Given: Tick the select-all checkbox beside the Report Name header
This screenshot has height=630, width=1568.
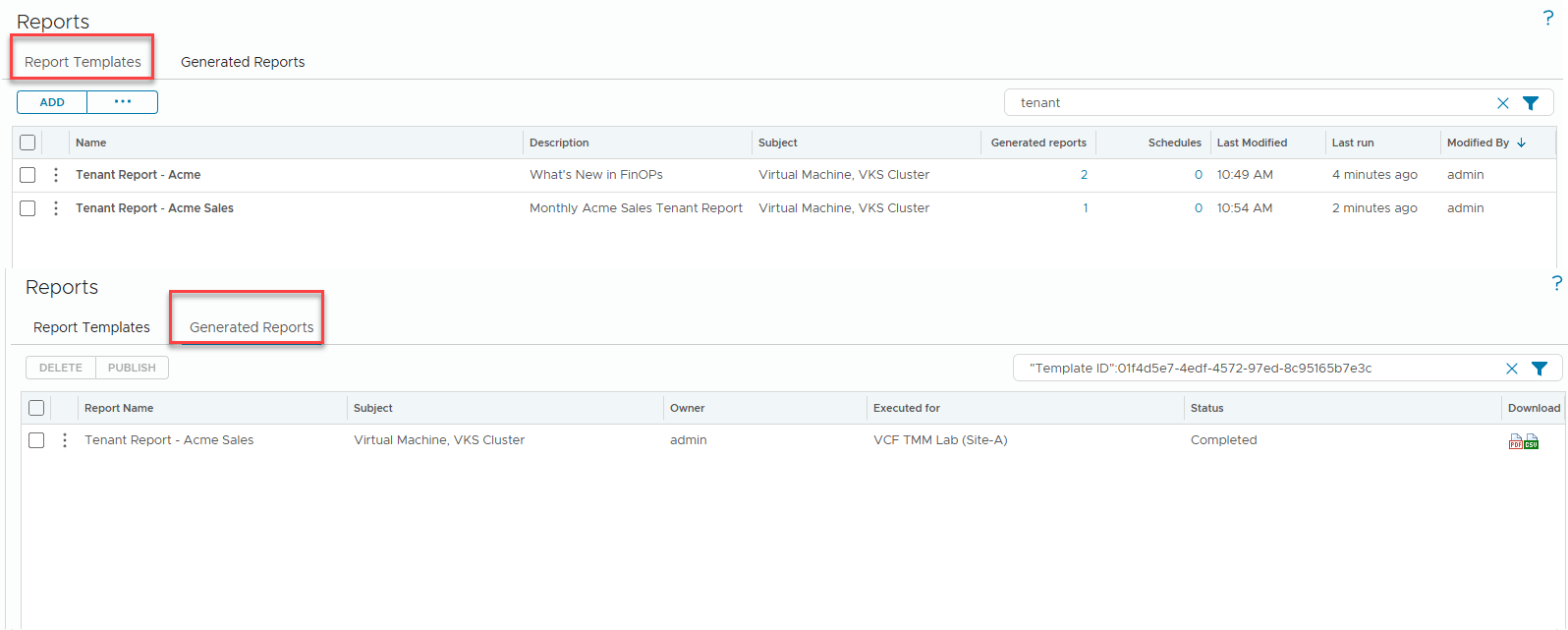Looking at the screenshot, I should [x=36, y=408].
